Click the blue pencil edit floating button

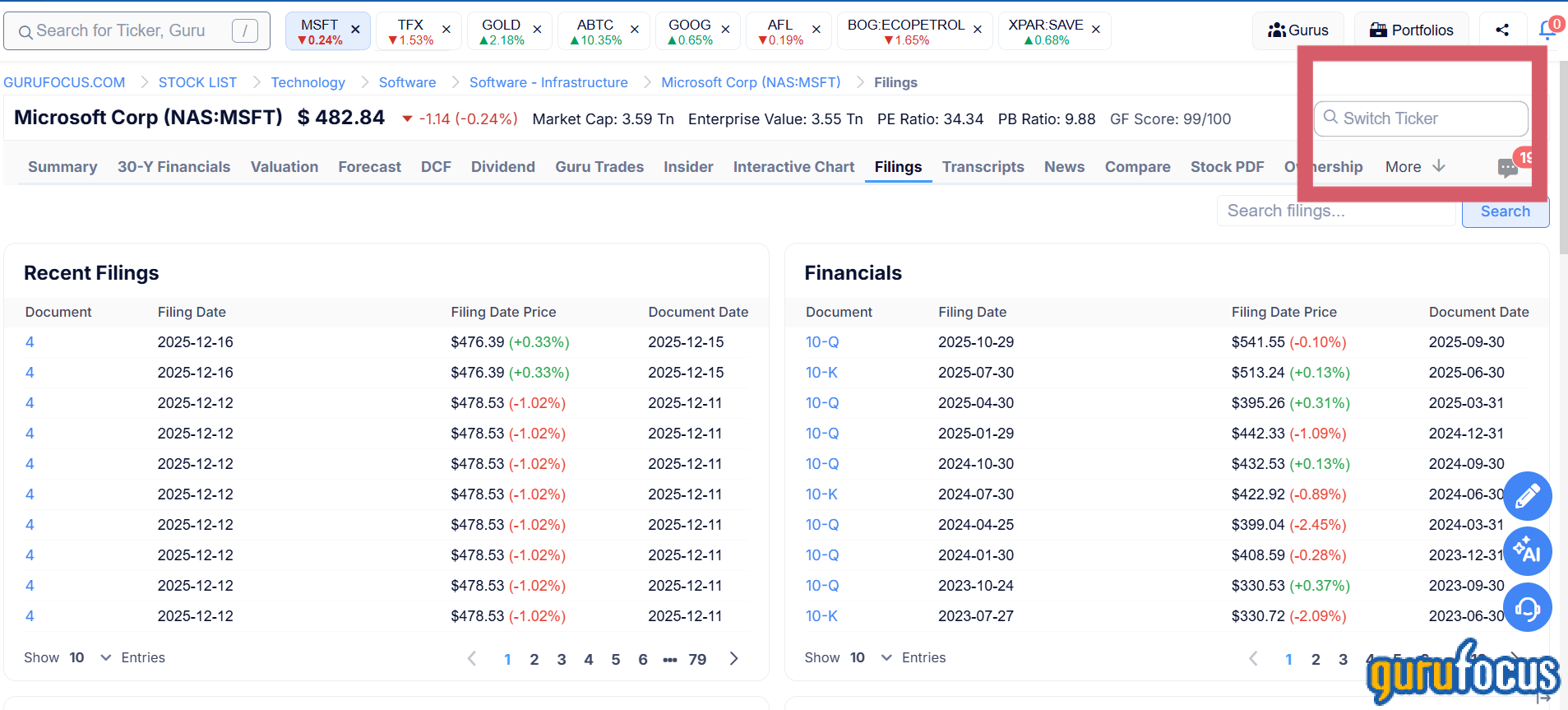click(1528, 496)
